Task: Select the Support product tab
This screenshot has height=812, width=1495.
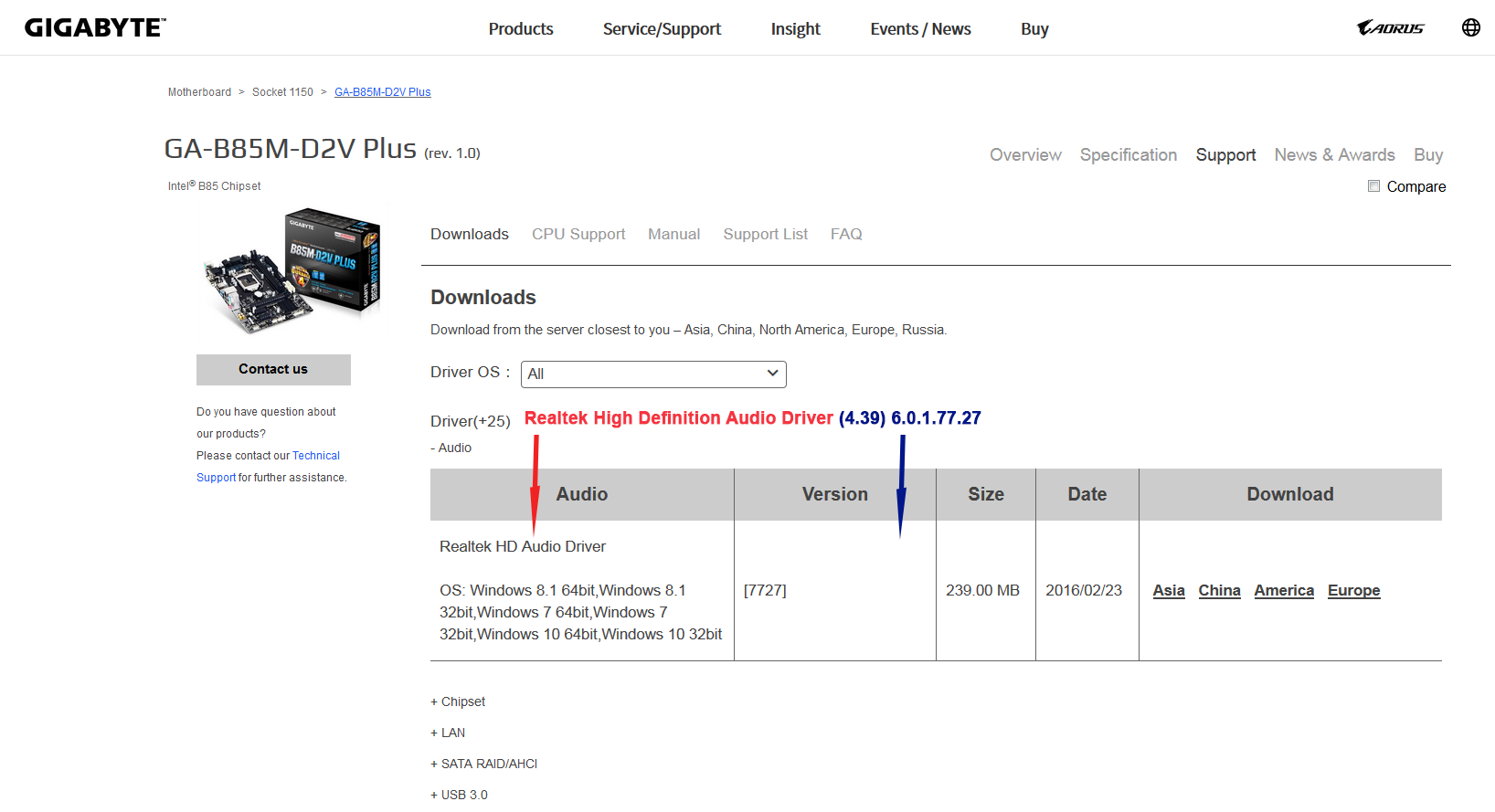Action: (1225, 155)
